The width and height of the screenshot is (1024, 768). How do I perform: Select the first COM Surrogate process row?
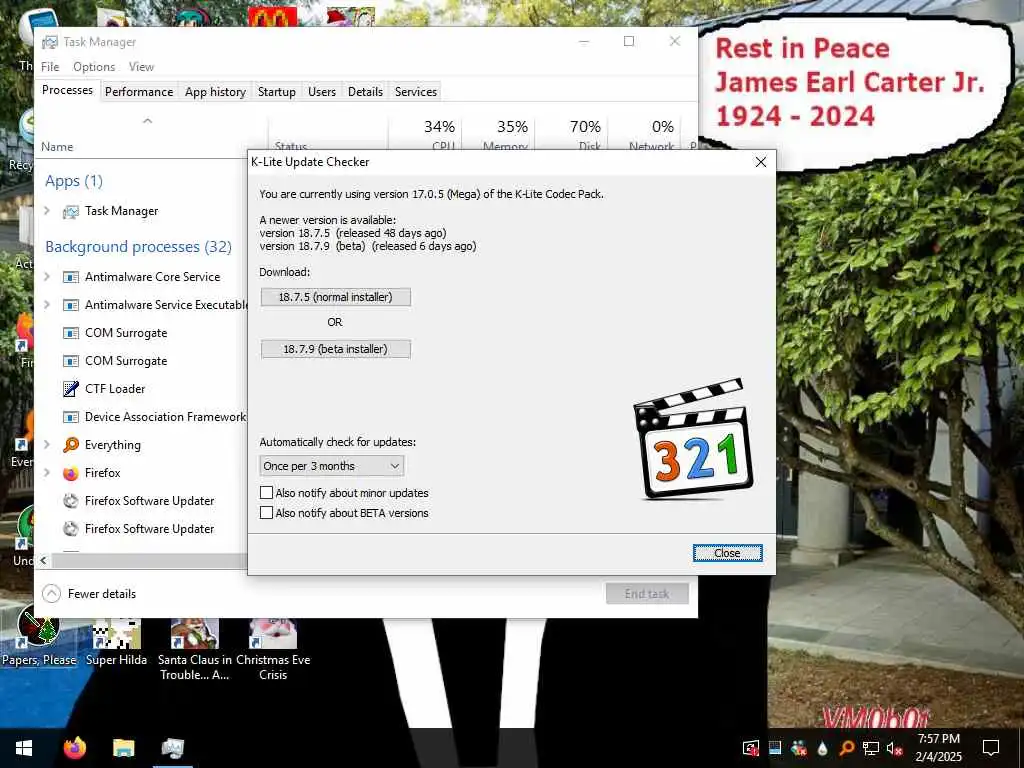pos(143,332)
